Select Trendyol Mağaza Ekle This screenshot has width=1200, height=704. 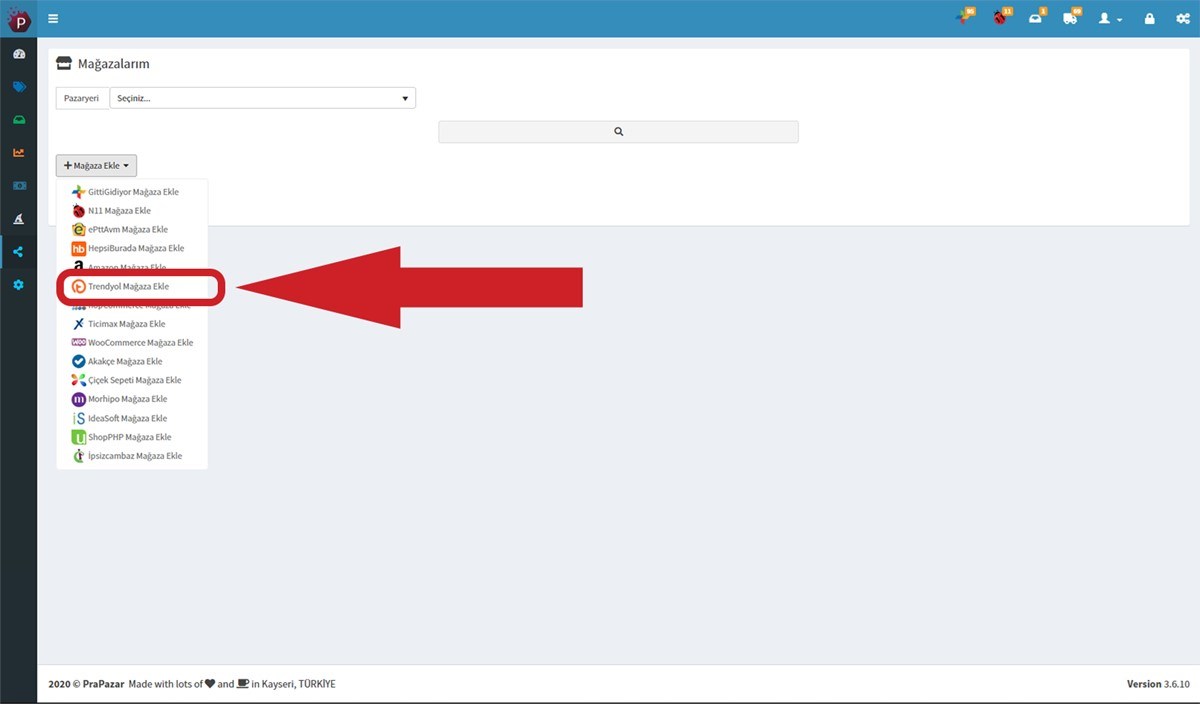tap(121, 286)
